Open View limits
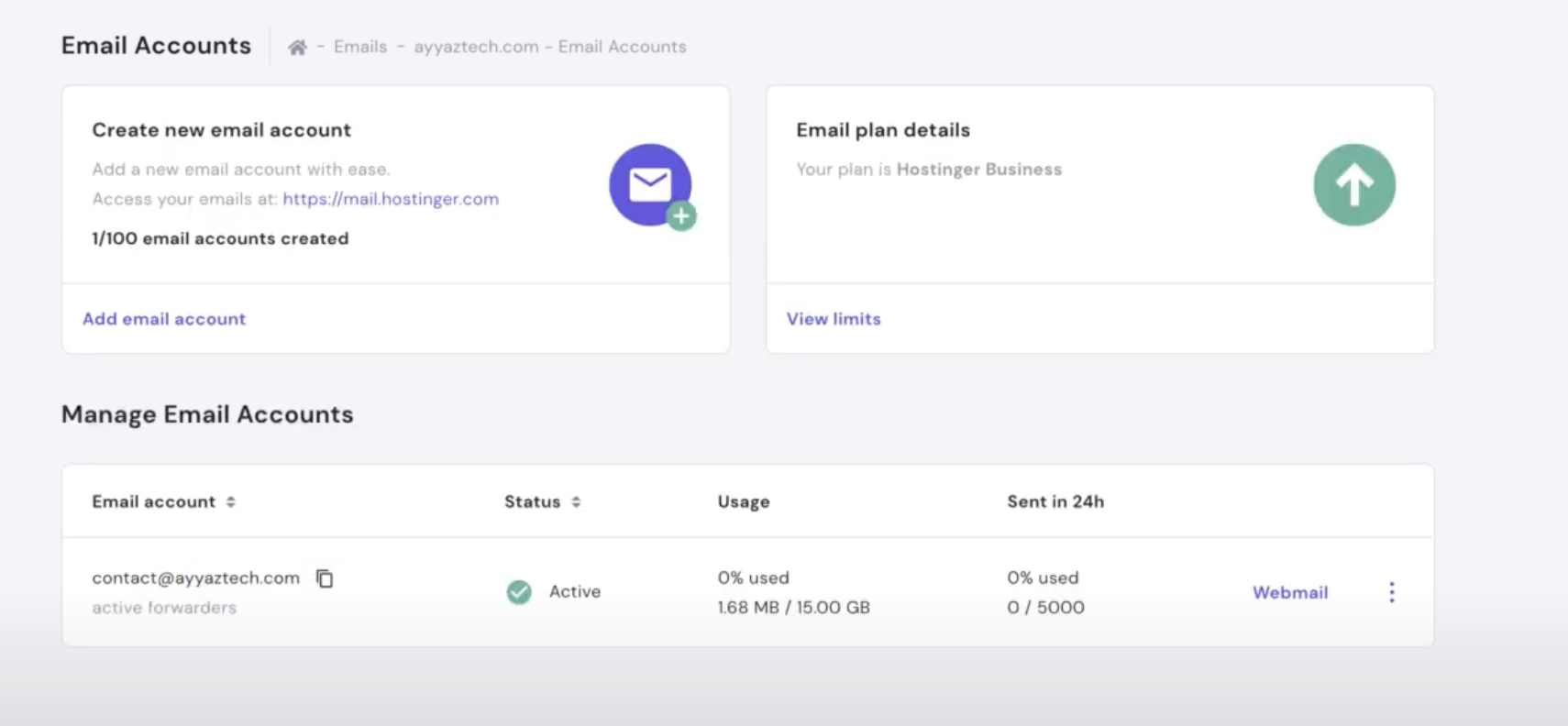Viewport: 1568px width, 726px height. pyautogui.click(x=834, y=319)
